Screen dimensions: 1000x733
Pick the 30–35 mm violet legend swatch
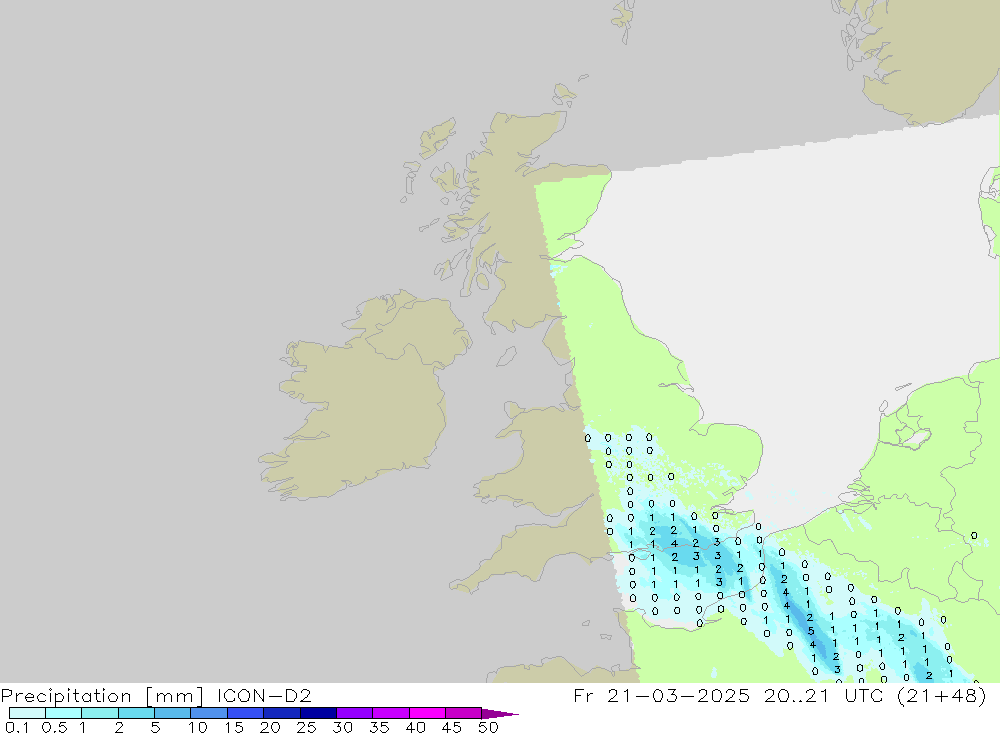[x=354, y=713]
